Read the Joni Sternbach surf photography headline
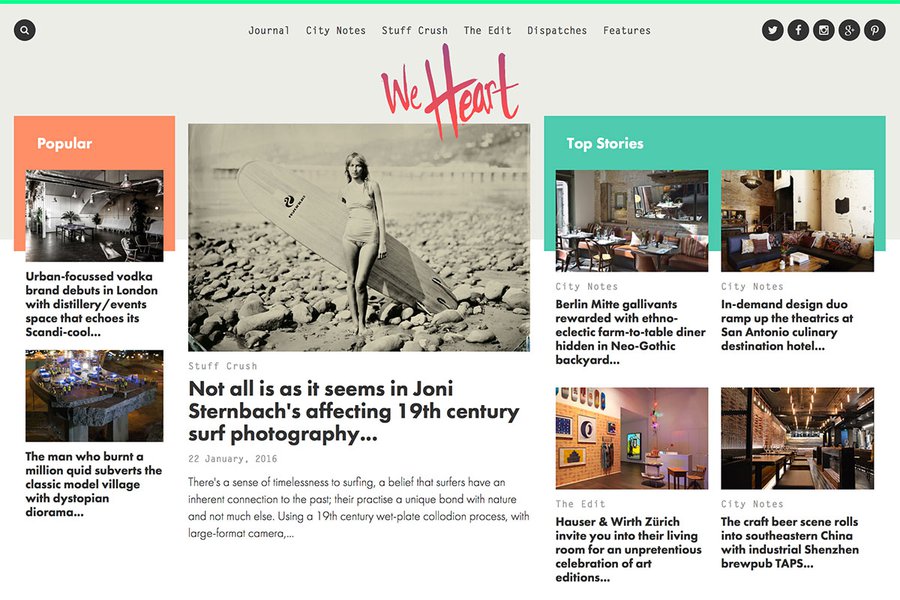900x600 pixels. [354, 411]
